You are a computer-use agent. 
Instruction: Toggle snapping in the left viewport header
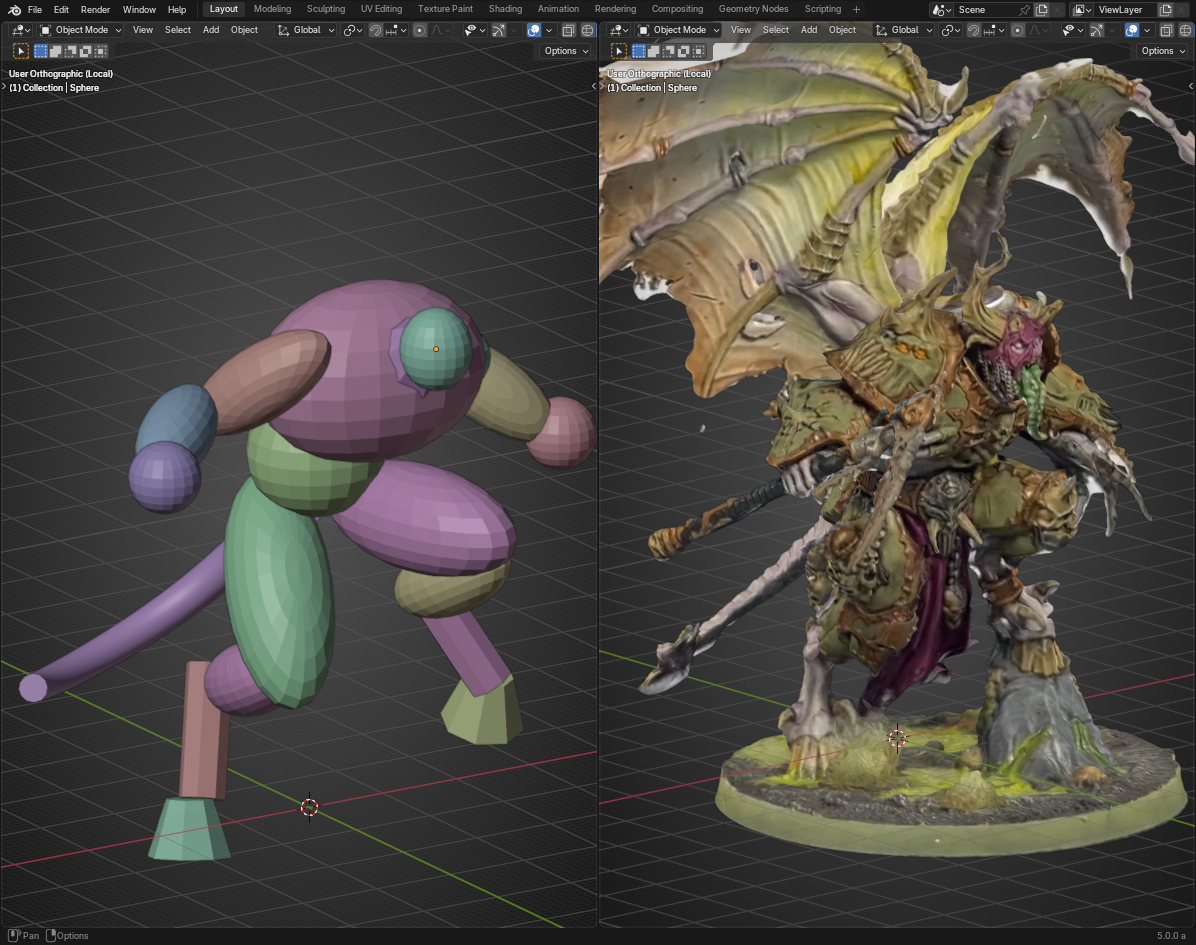coord(375,30)
